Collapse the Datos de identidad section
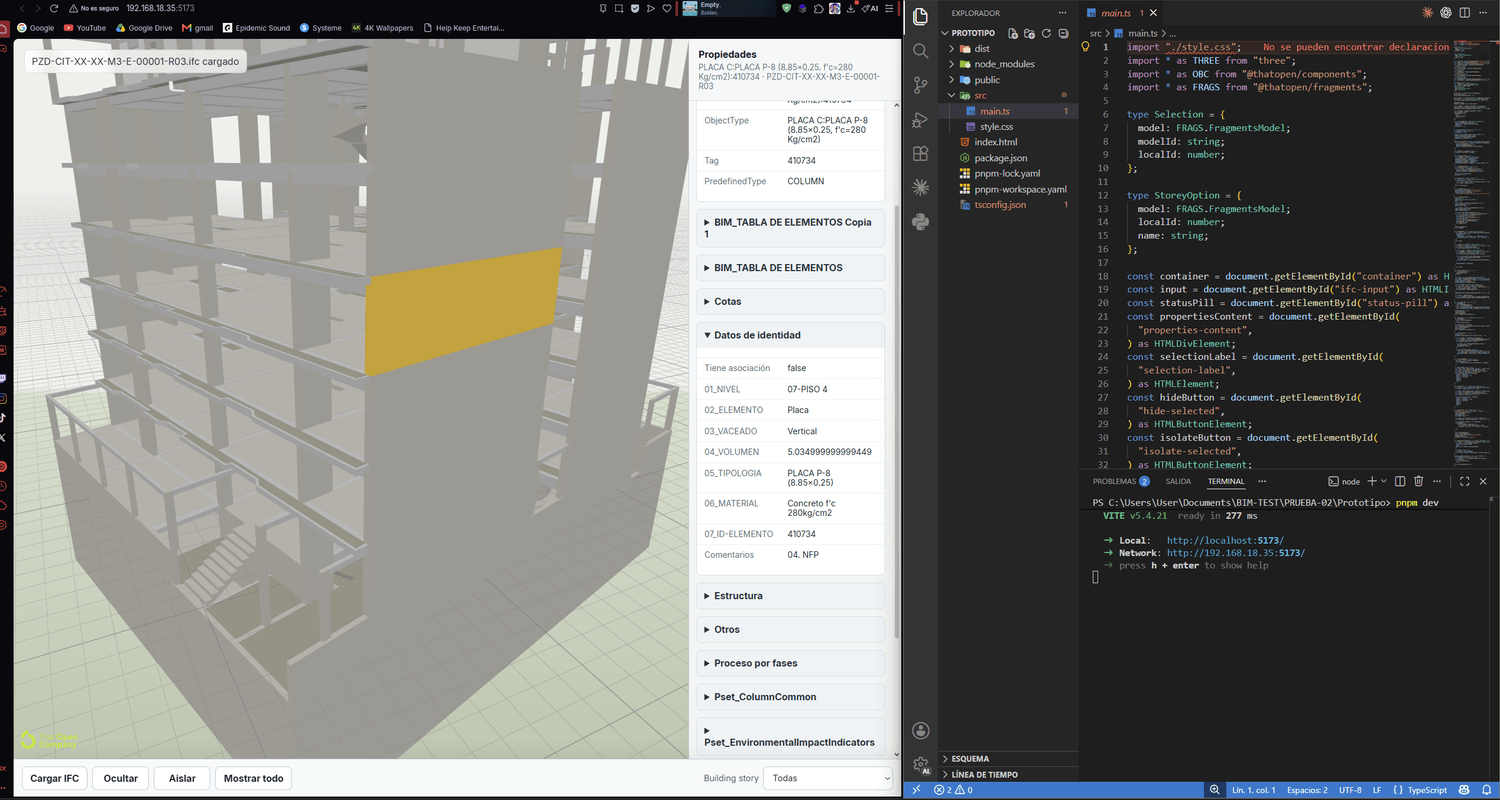 791,335
